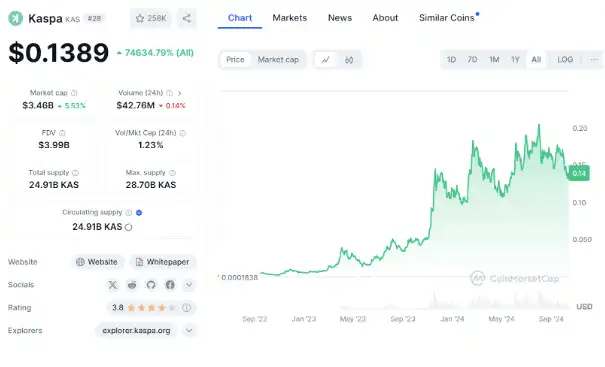
Task: Open Kaspa's X (Twitter) social icon
Action: point(113,285)
